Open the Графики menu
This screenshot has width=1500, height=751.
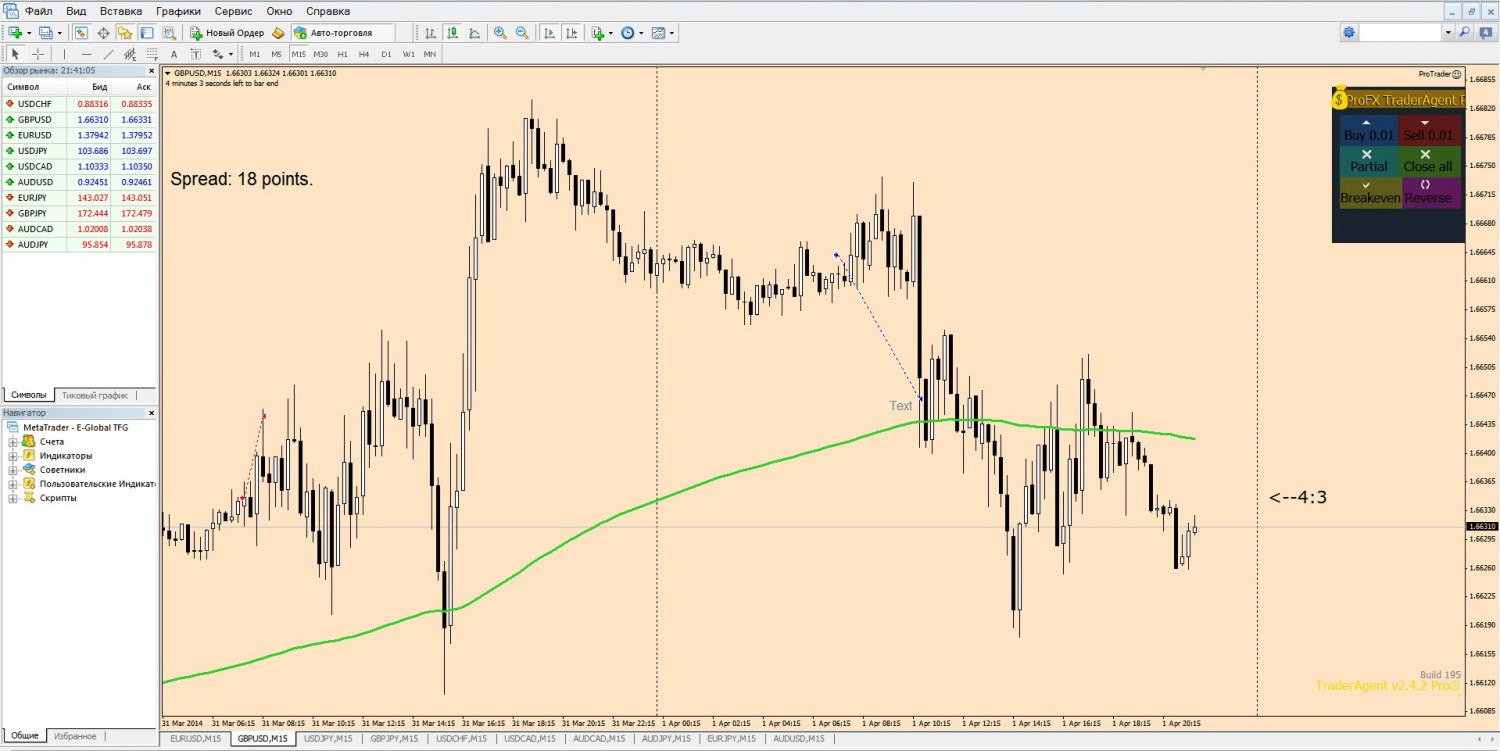(x=178, y=11)
